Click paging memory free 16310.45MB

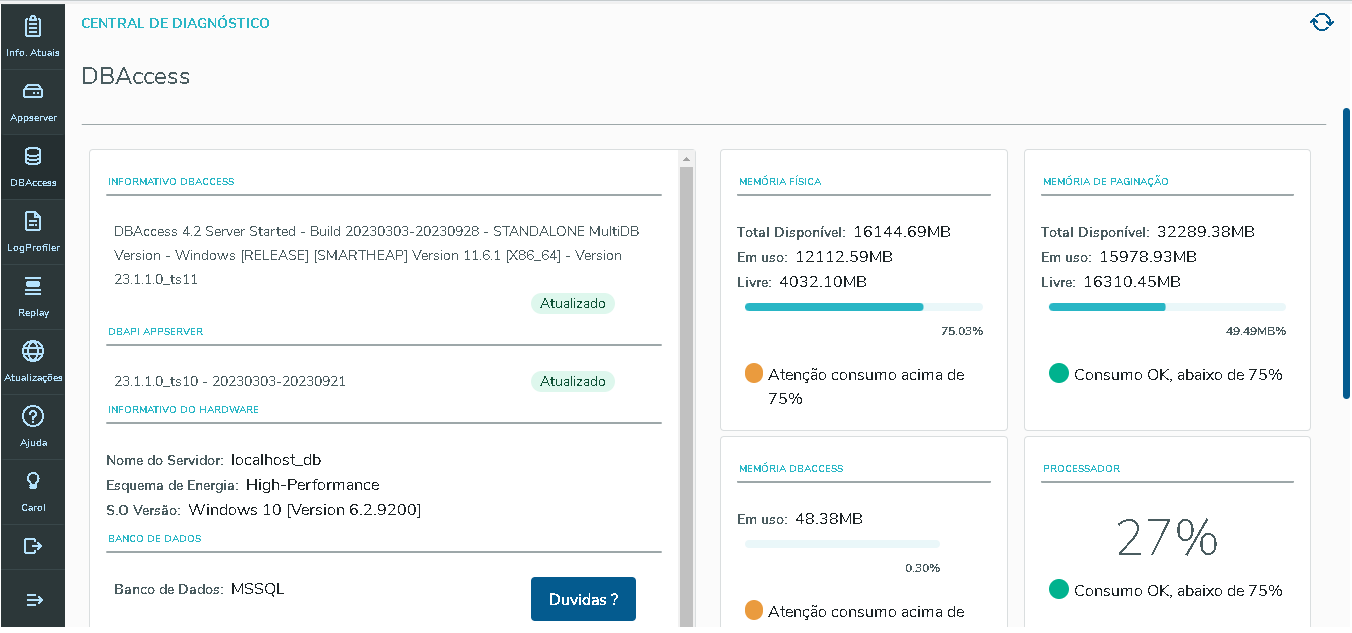(1130, 282)
